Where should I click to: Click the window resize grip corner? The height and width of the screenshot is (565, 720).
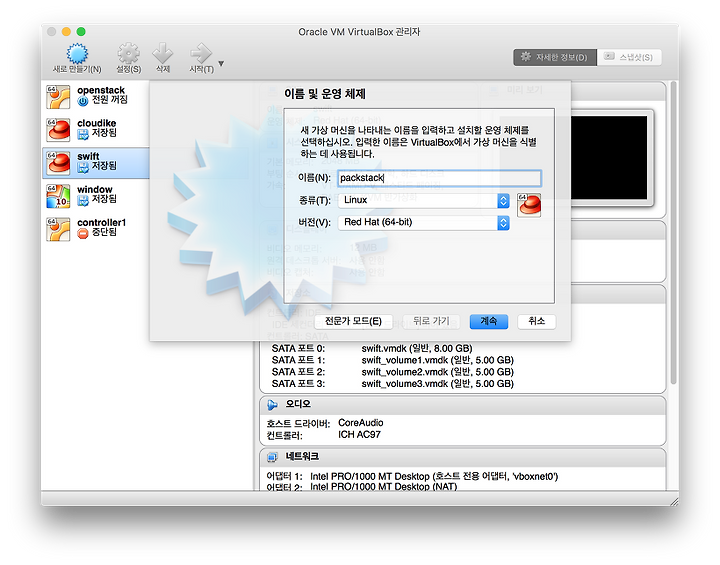[x=674, y=501]
